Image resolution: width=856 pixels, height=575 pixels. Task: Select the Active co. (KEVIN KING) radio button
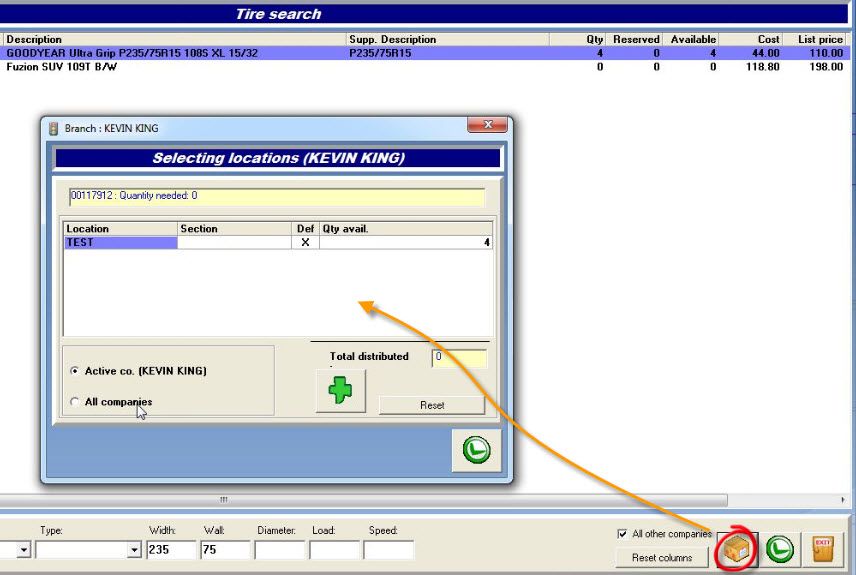pos(75,371)
